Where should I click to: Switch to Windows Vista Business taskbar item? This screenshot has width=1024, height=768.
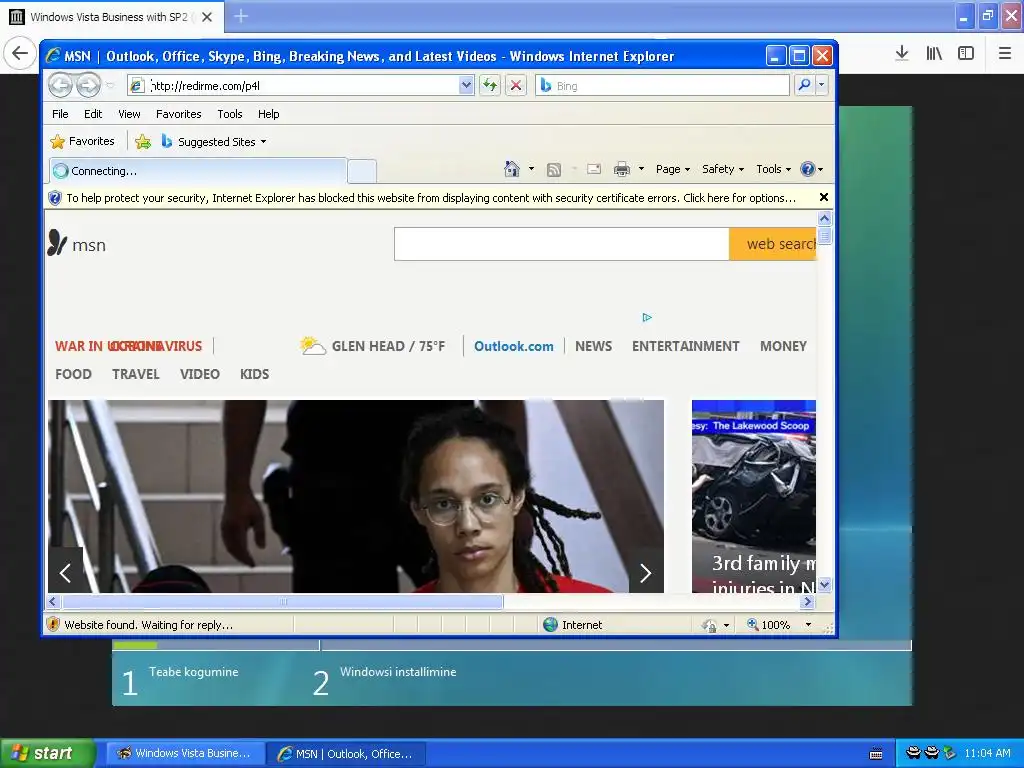(x=185, y=753)
